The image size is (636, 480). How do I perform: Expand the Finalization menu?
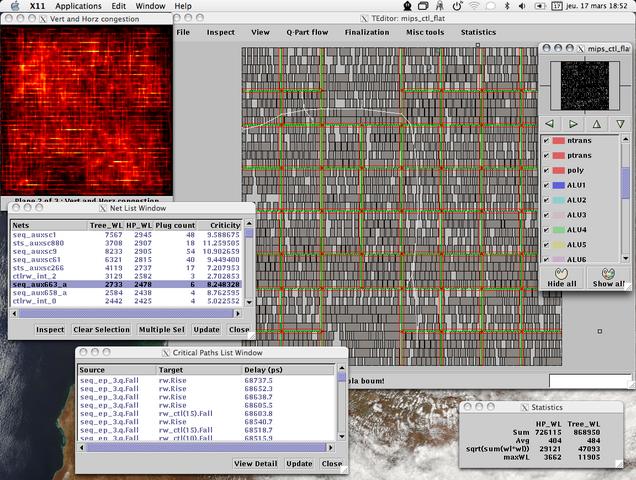click(x=365, y=32)
